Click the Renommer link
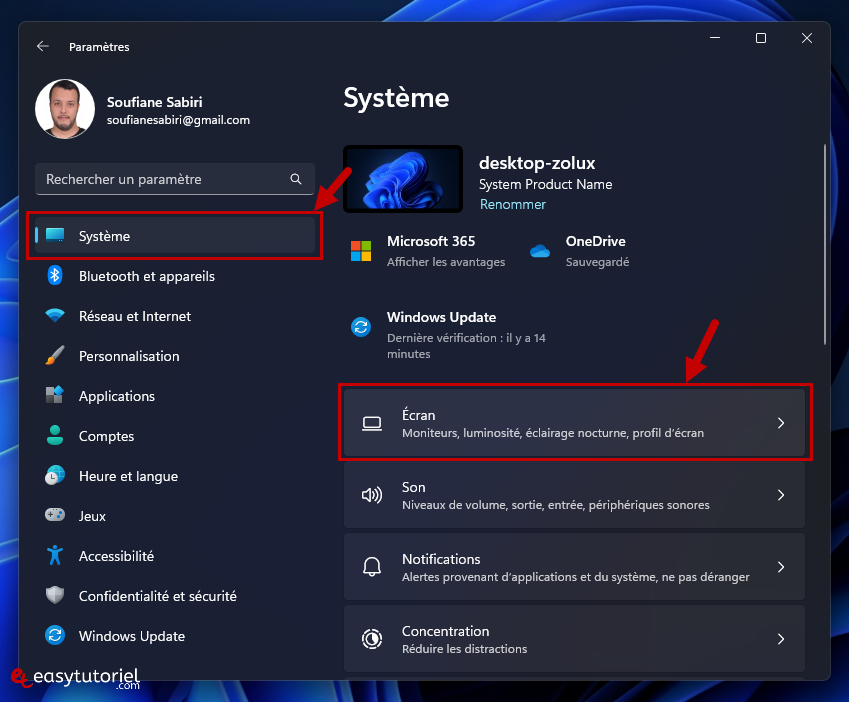The image size is (849, 702). (513, 205)
